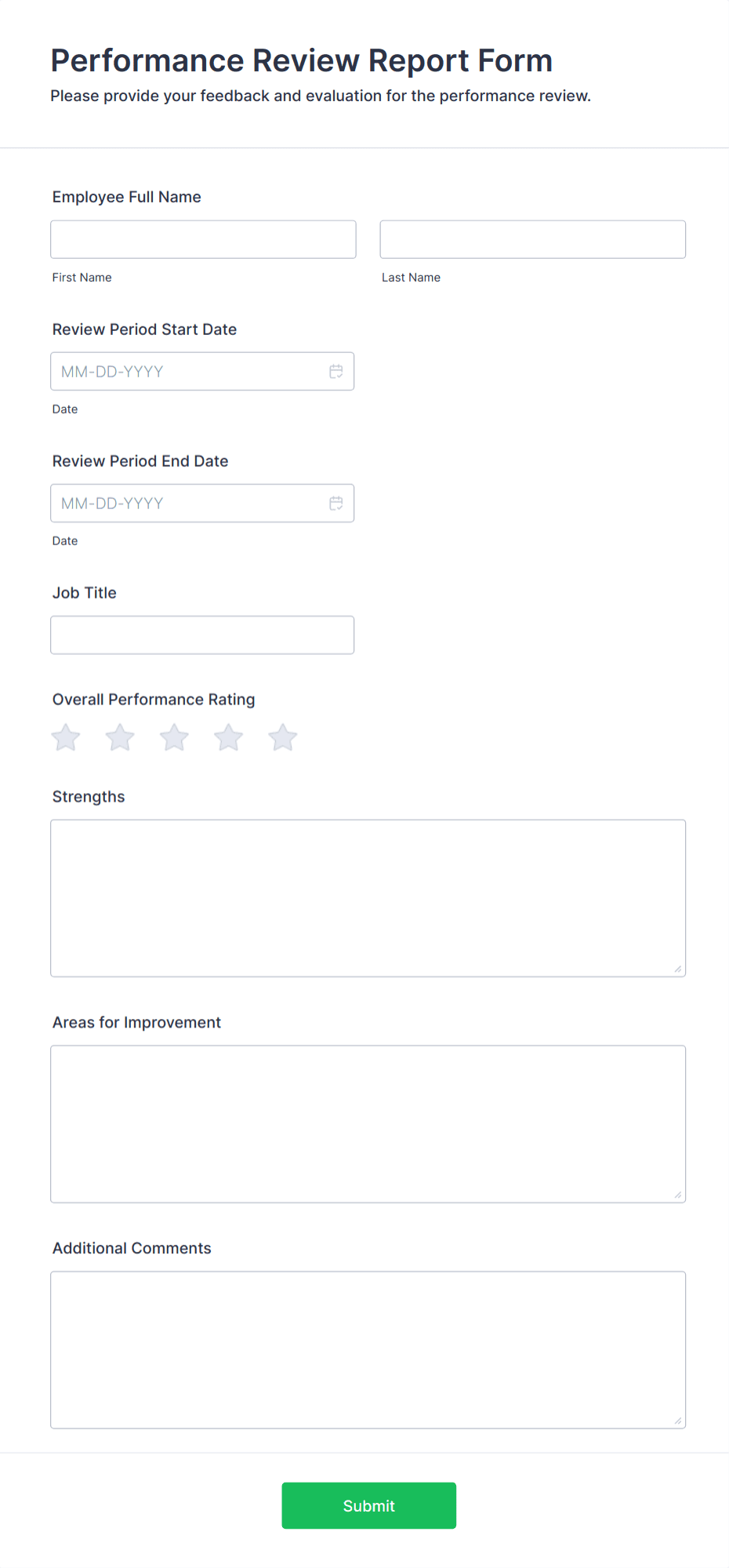Focus the Last Name input field
The height and width of the screenshot is (1568, 729).
click(x=532, y=239)
